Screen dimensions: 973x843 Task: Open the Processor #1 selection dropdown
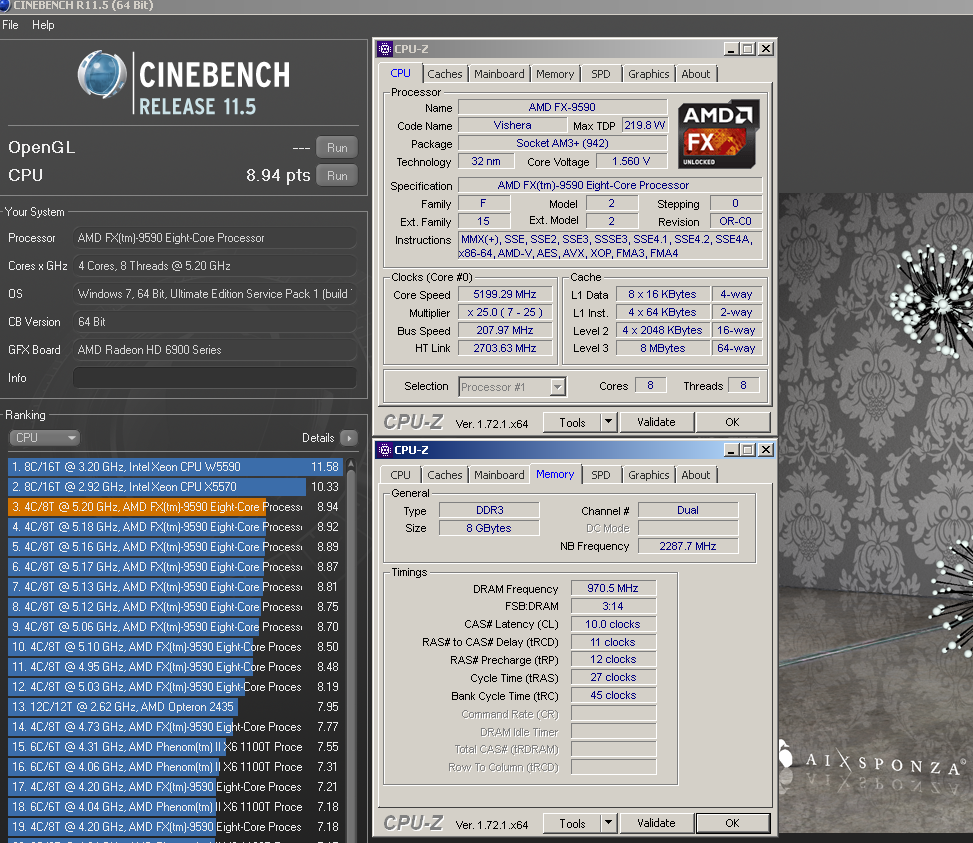[512, 386]
